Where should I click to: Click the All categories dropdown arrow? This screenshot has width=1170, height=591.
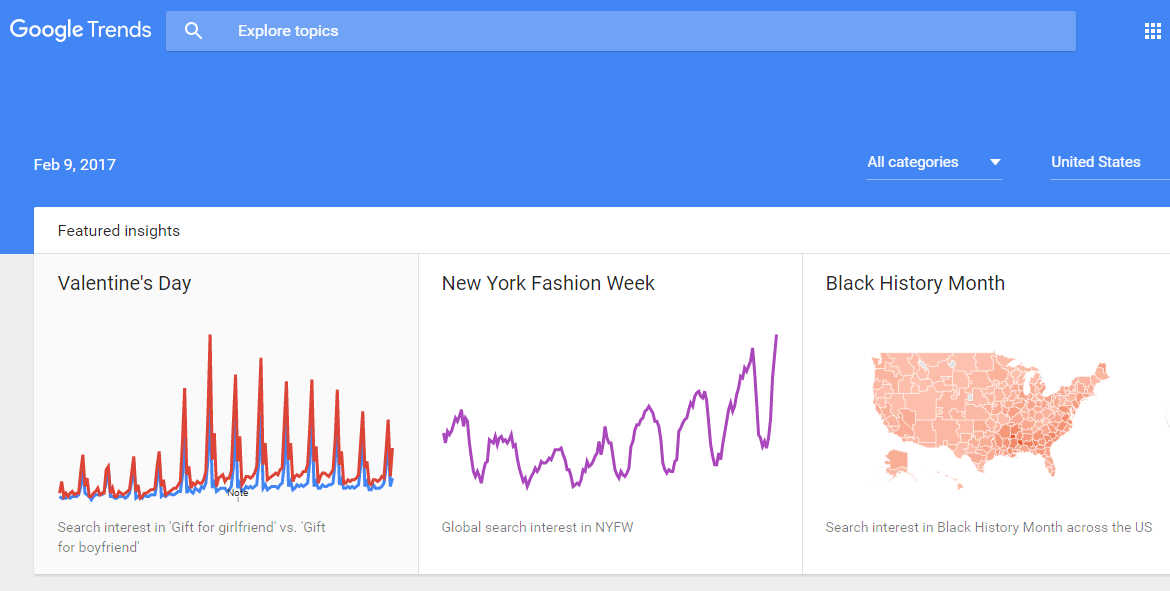pyautogui.click(x=995, y=162)
